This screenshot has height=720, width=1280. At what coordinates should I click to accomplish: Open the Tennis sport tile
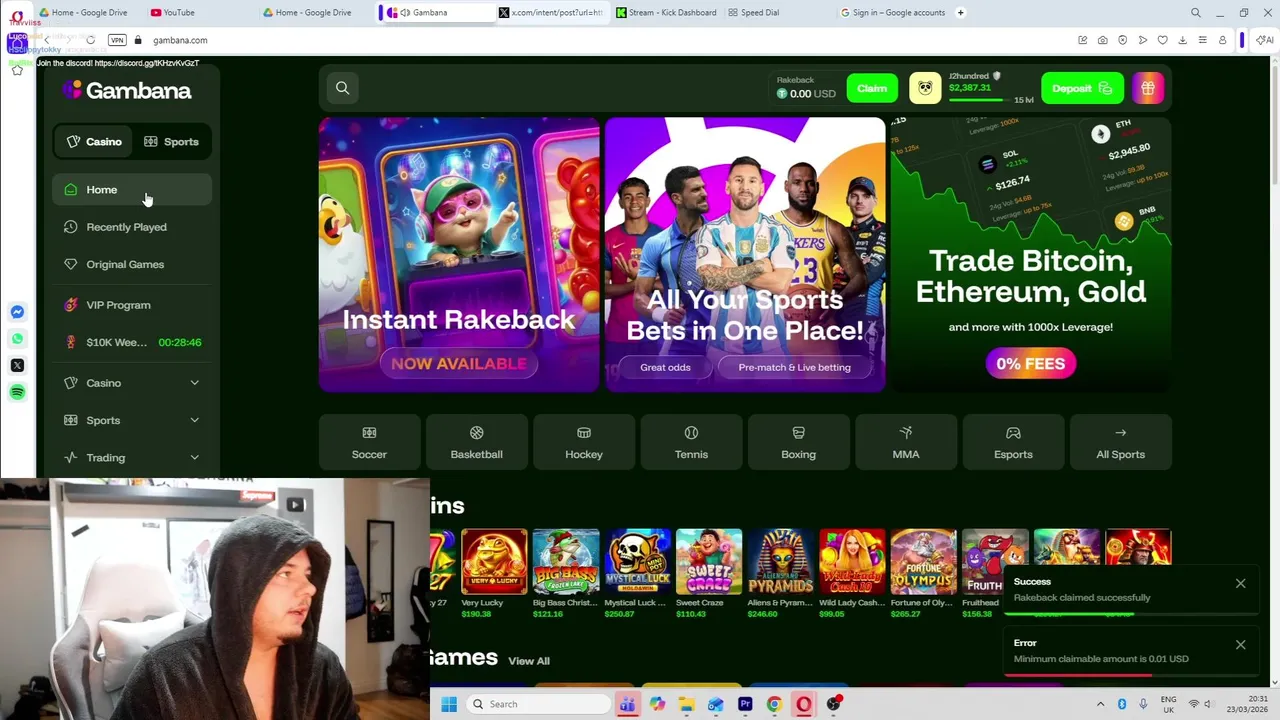691,442
